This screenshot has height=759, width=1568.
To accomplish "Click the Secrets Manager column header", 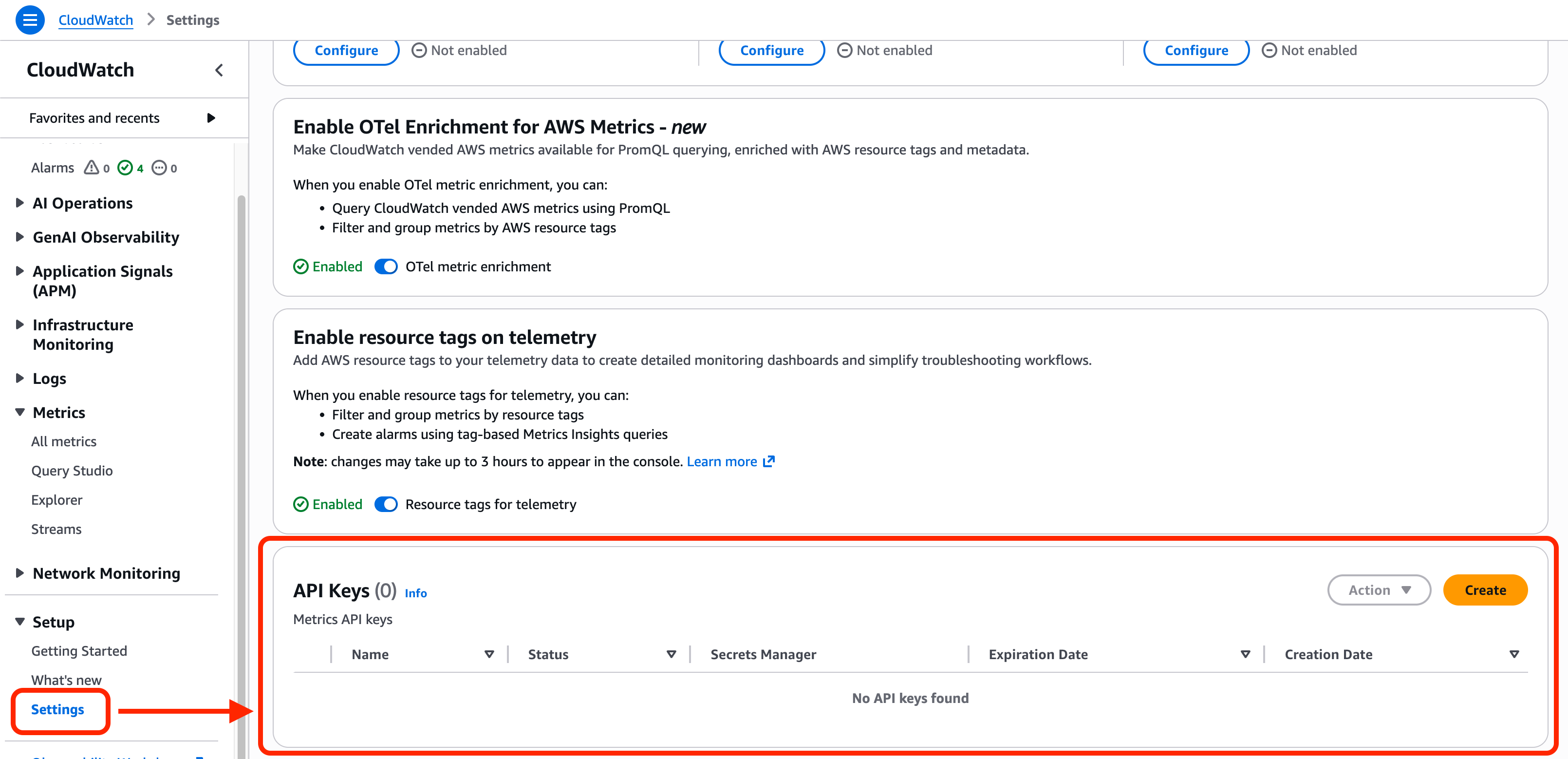I will coord(764,654).
